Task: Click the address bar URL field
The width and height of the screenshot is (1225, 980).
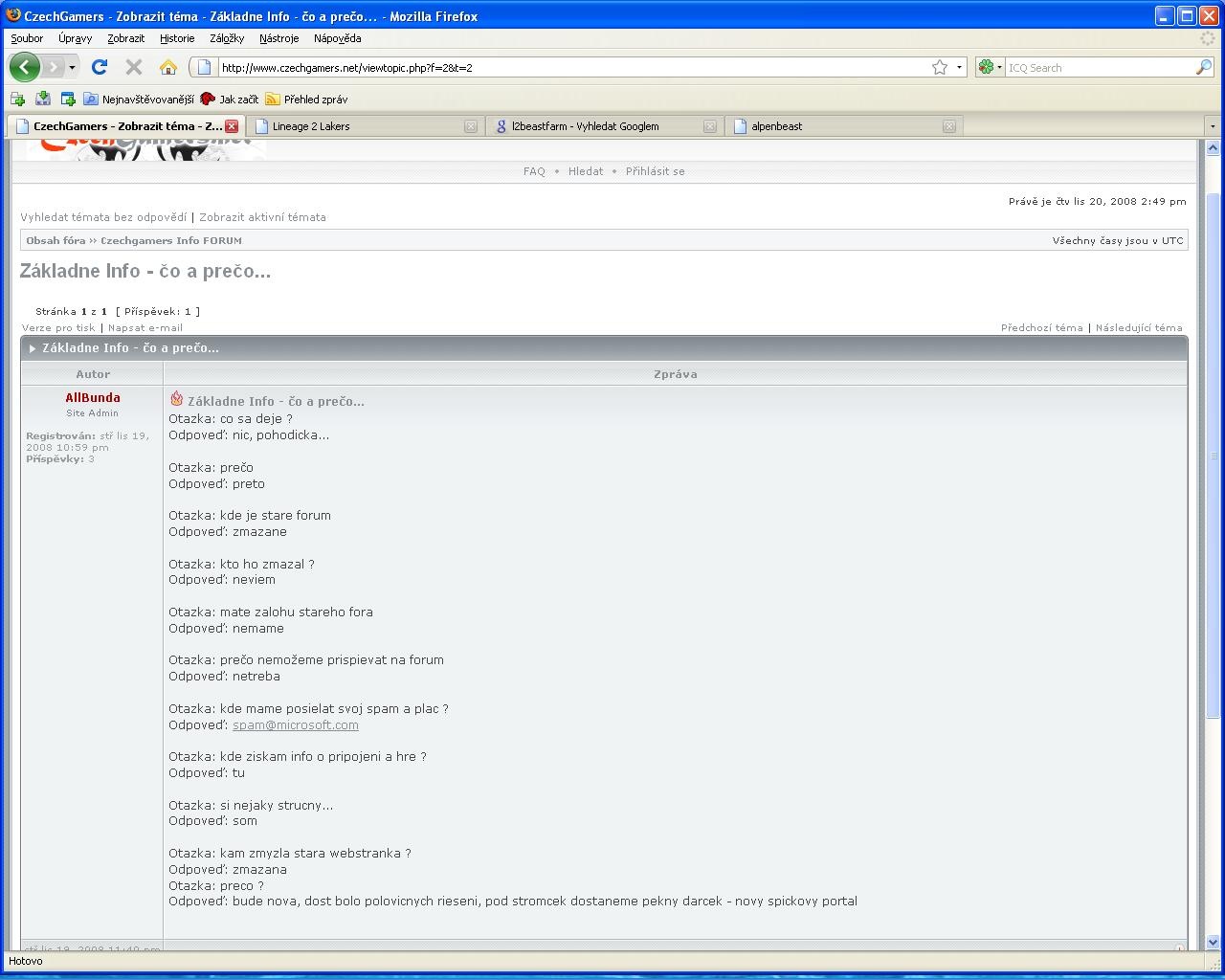Action: [x=574, y=68]
